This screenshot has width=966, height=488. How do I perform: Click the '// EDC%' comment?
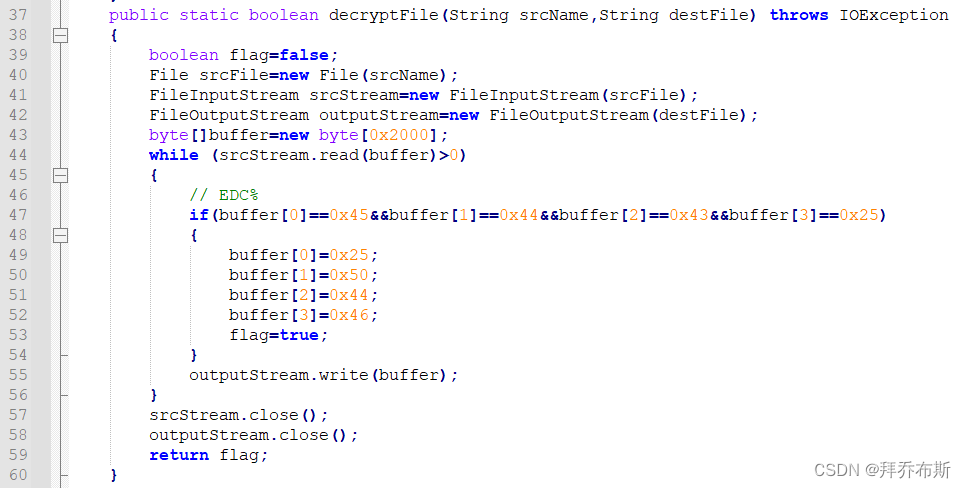tap(224, 195)
